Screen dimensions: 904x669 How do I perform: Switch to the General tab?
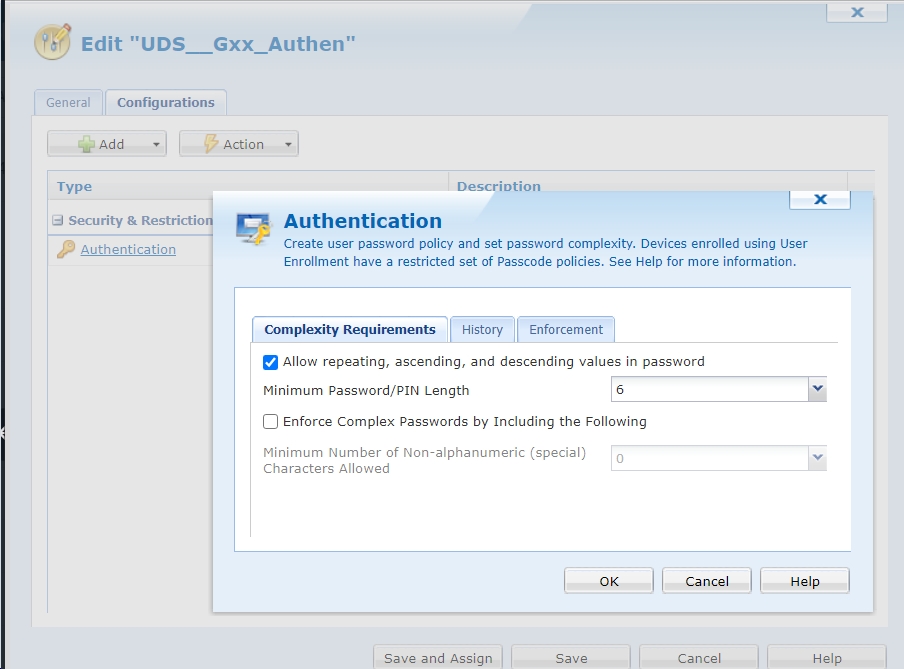click(68, 102)
